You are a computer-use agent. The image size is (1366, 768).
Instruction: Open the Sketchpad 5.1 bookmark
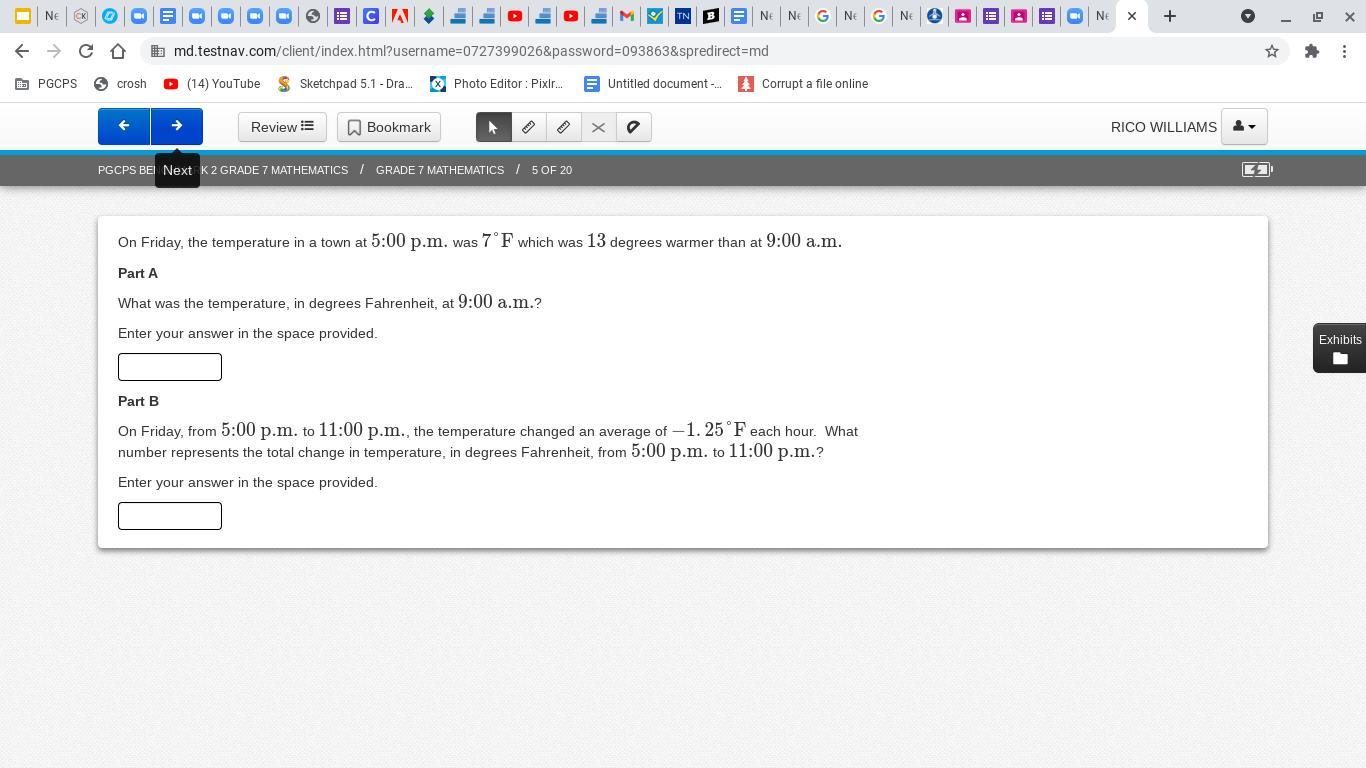click(x=345, y=84)
